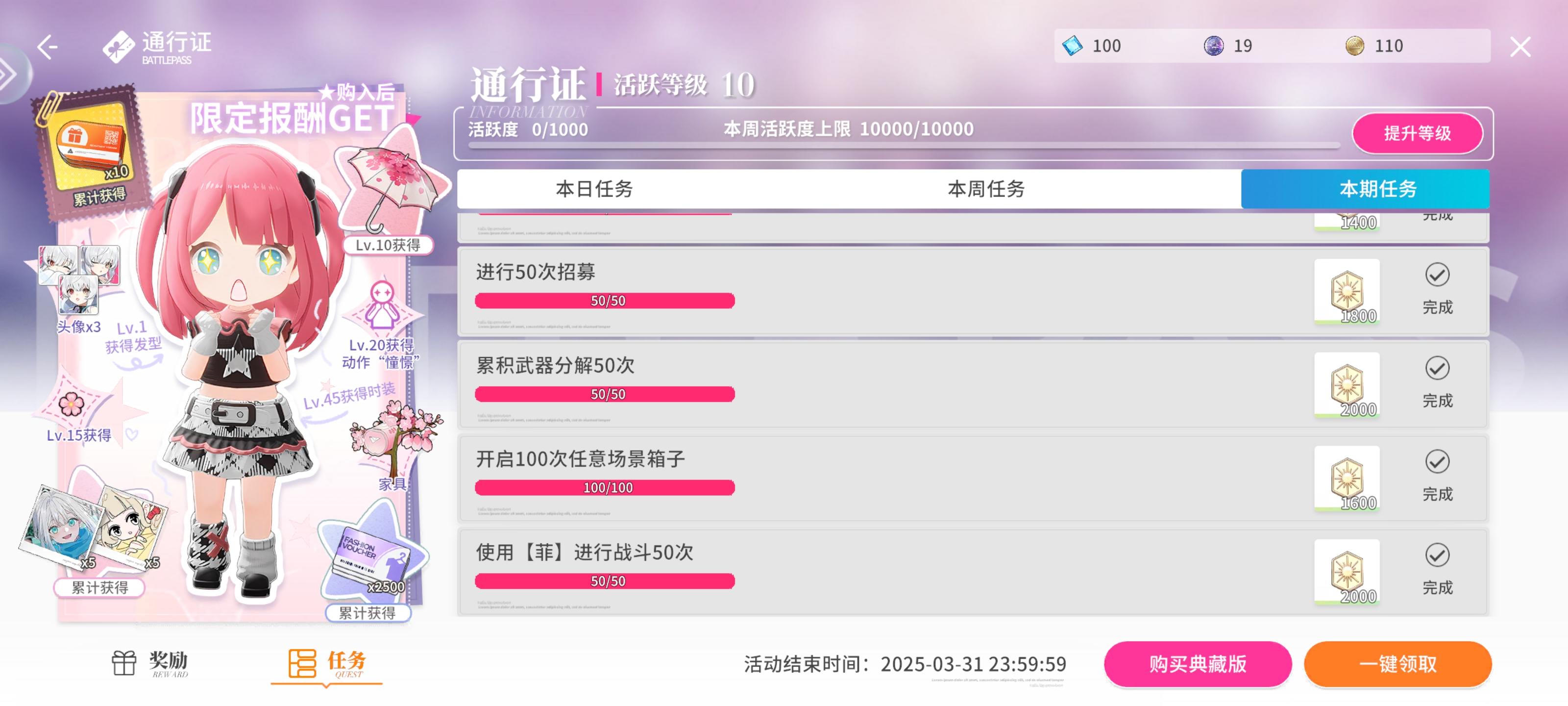1568x706 pixels.
Task: Tap the blue diamond currency icon
Action: 1072,46
